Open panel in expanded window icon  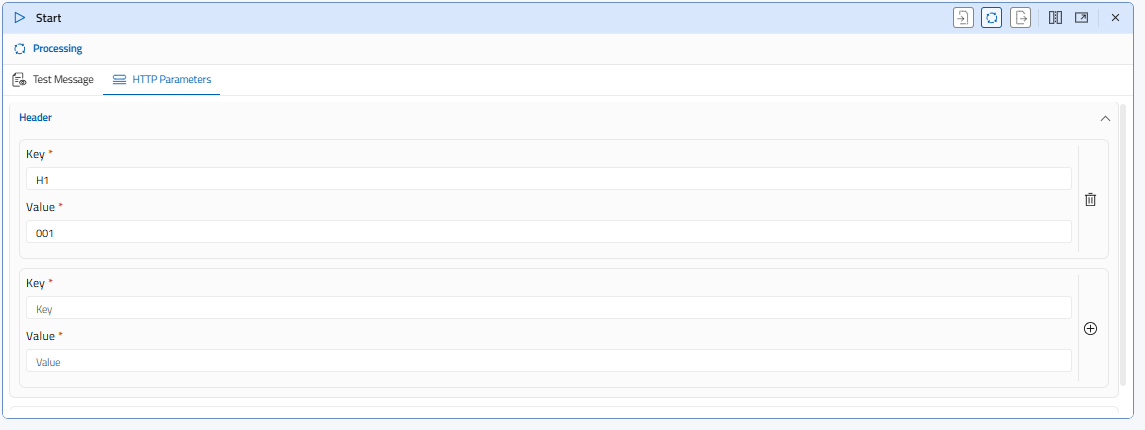1082,18
